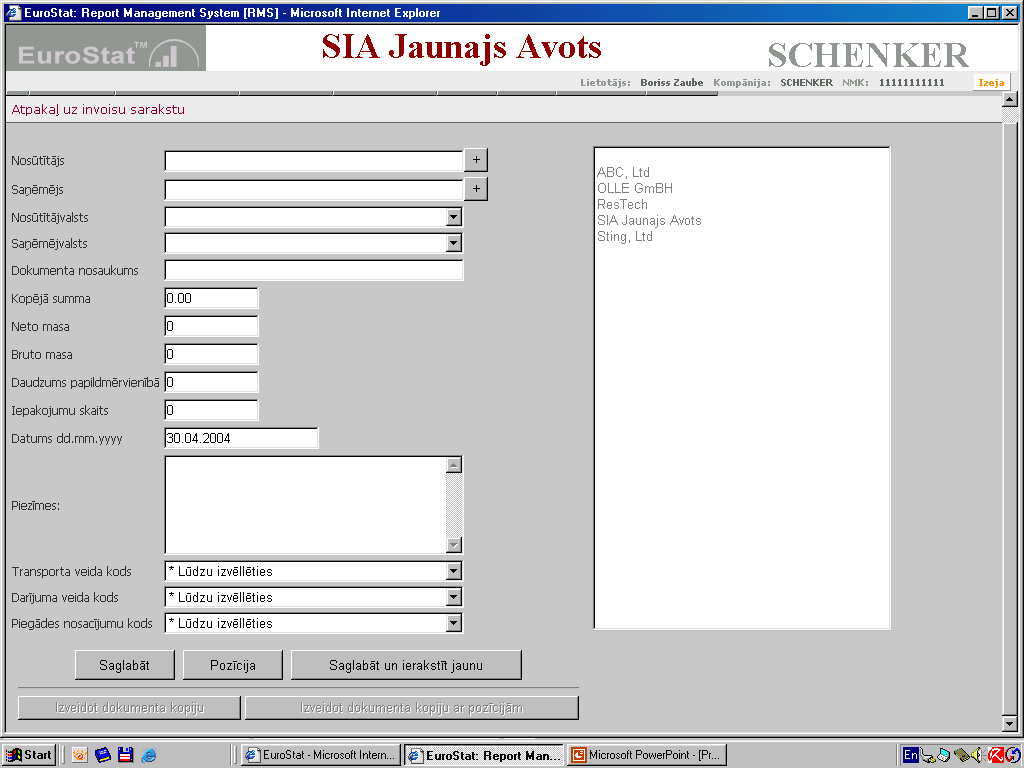The width and height of the screenshot is (1024, 768).
Task: Click the Start button
Action: point(29,755)
